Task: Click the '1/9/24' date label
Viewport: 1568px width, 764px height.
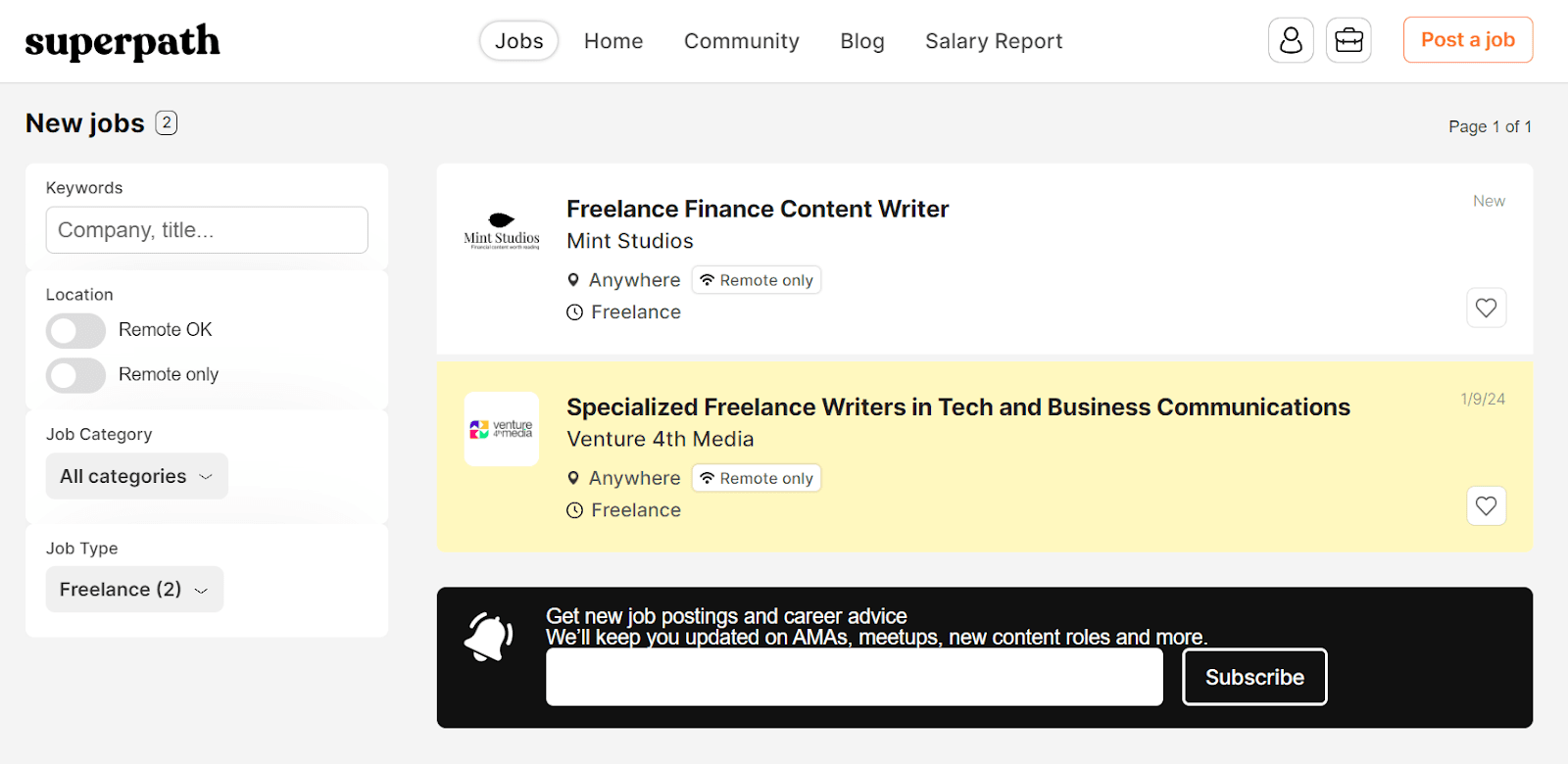Action: coord(1483,399)
